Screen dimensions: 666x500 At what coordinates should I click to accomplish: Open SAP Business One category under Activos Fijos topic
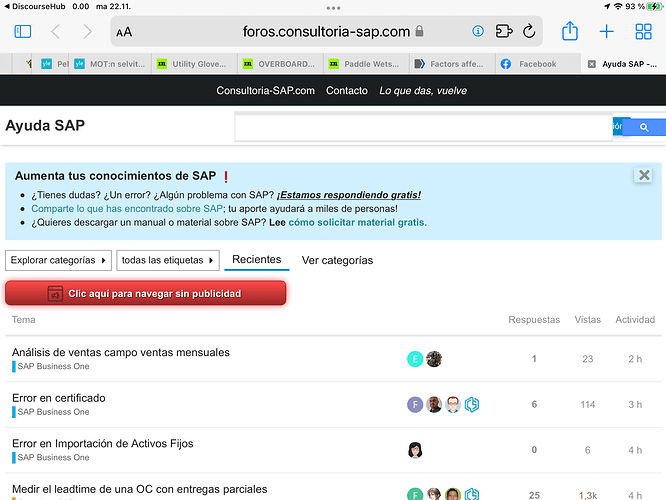pyautogui.click(x=51, y=458)
